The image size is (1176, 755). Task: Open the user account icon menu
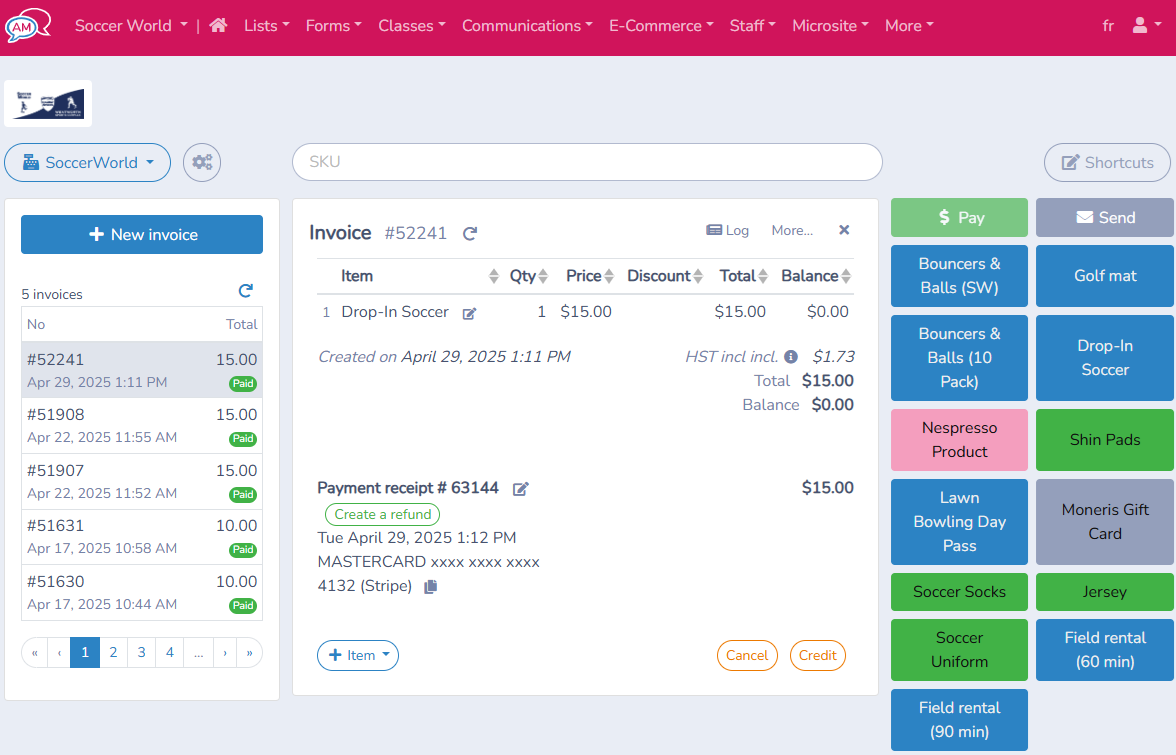coord(1147,25)
